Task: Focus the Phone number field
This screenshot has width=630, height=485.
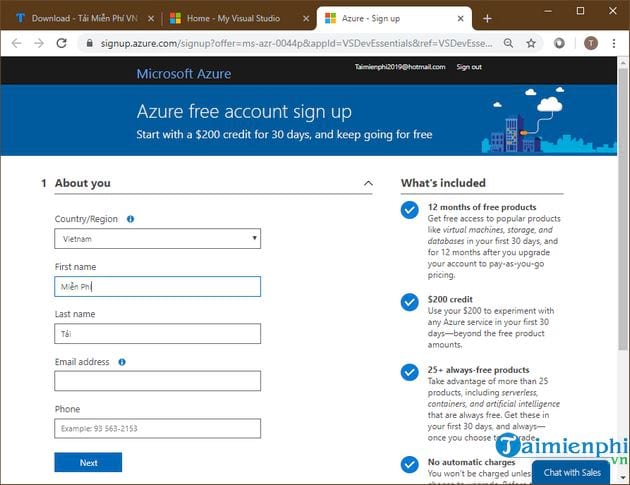Action: (x=158, y=428)
